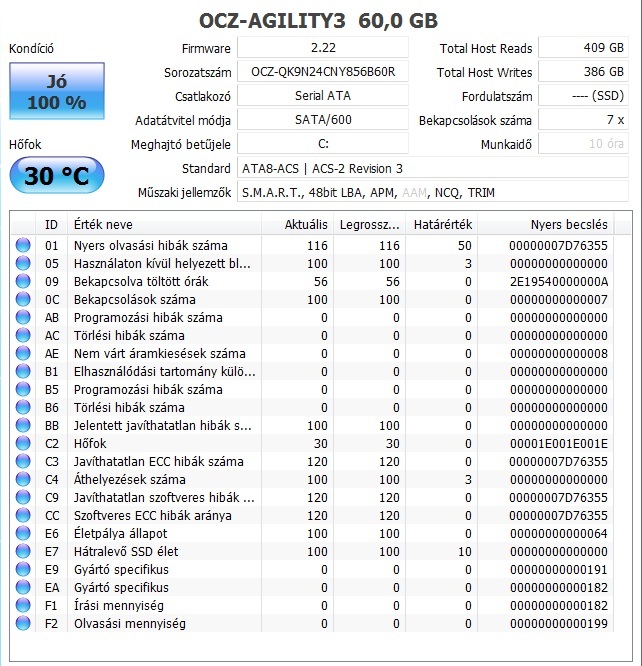
Task: Select the row 'Nyers olvasási hibák száma'
Action: click(x=312, y=245)
